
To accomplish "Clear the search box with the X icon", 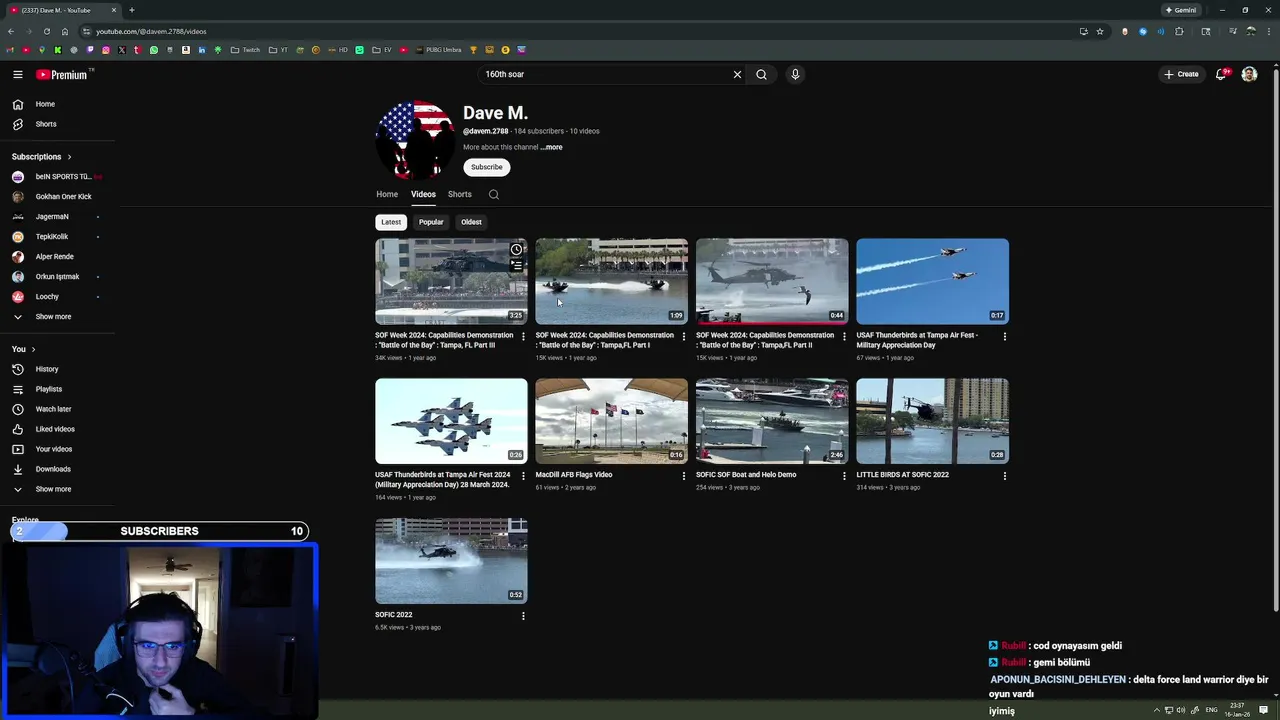I will 737,74.
